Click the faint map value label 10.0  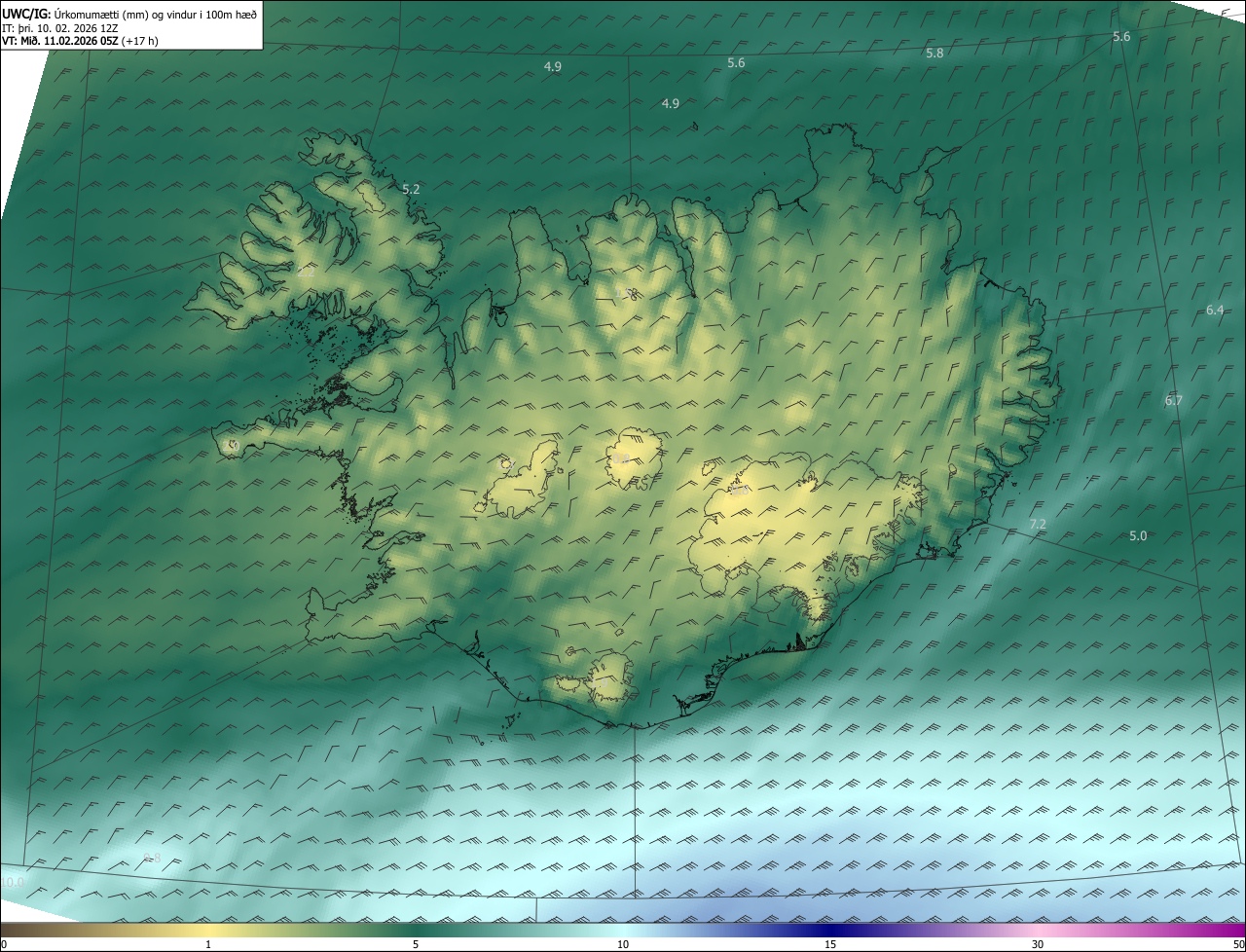13,882
